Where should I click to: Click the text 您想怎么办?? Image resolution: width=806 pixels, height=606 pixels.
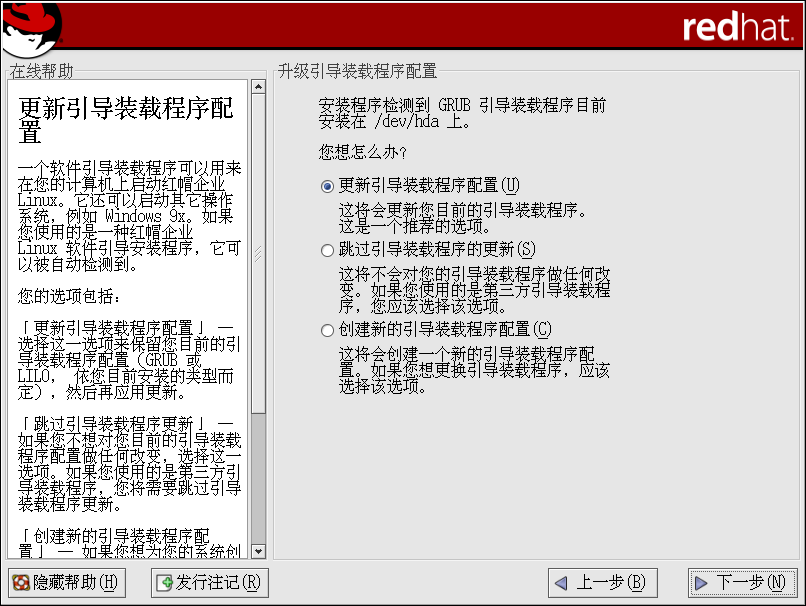click(363, 153)
